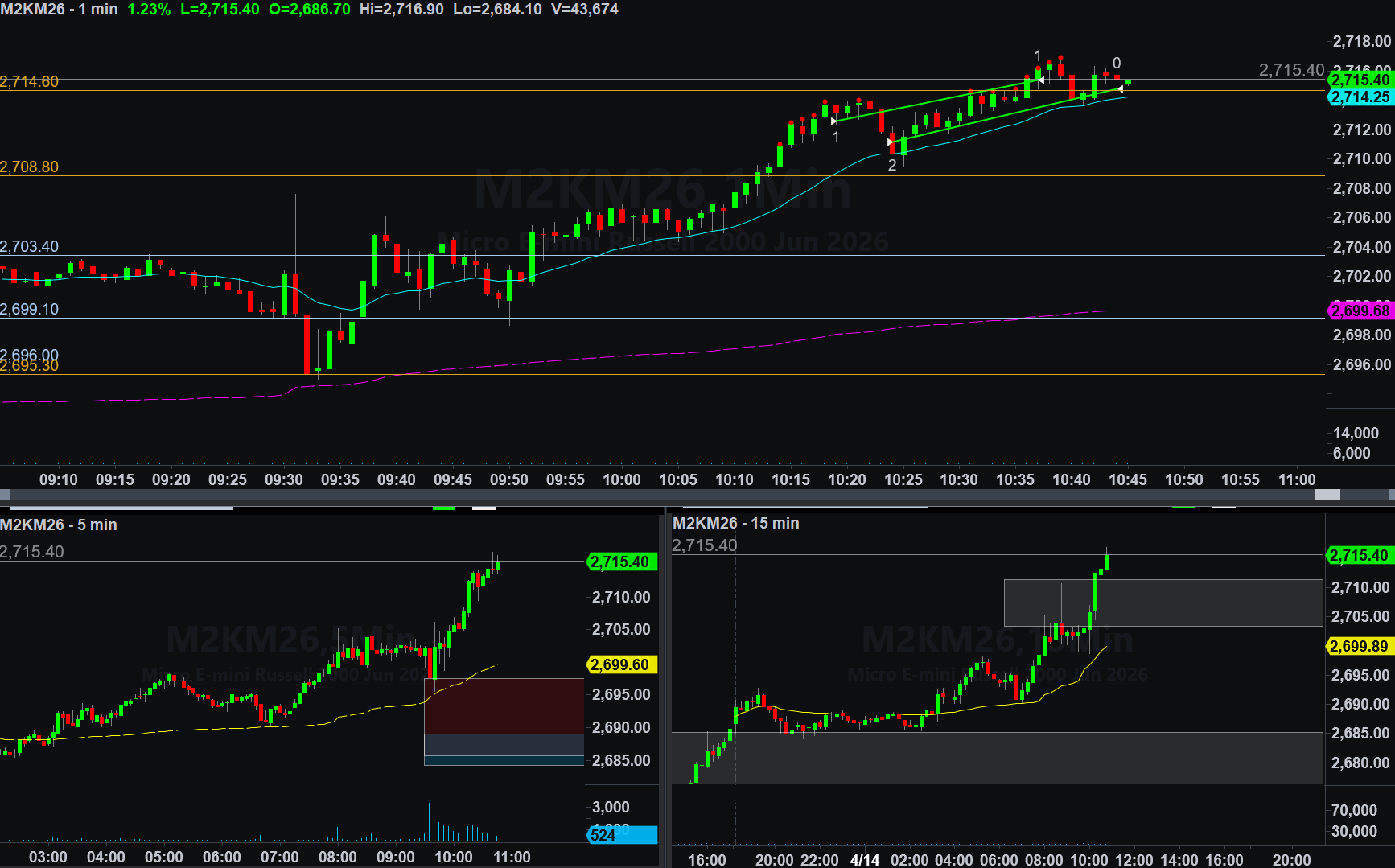Click the yellow 2,699.60 tag on 5 min chart
This screenshot has height=868, width=1395.
click(x=620, y=664)
